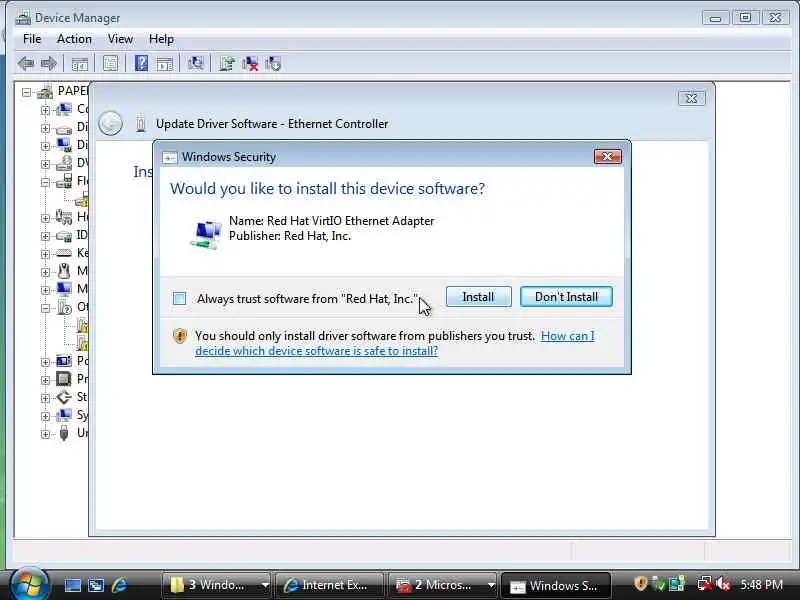
Task: Switch to 'Internet Ex...' taskbar button
Action: [329, 585]
